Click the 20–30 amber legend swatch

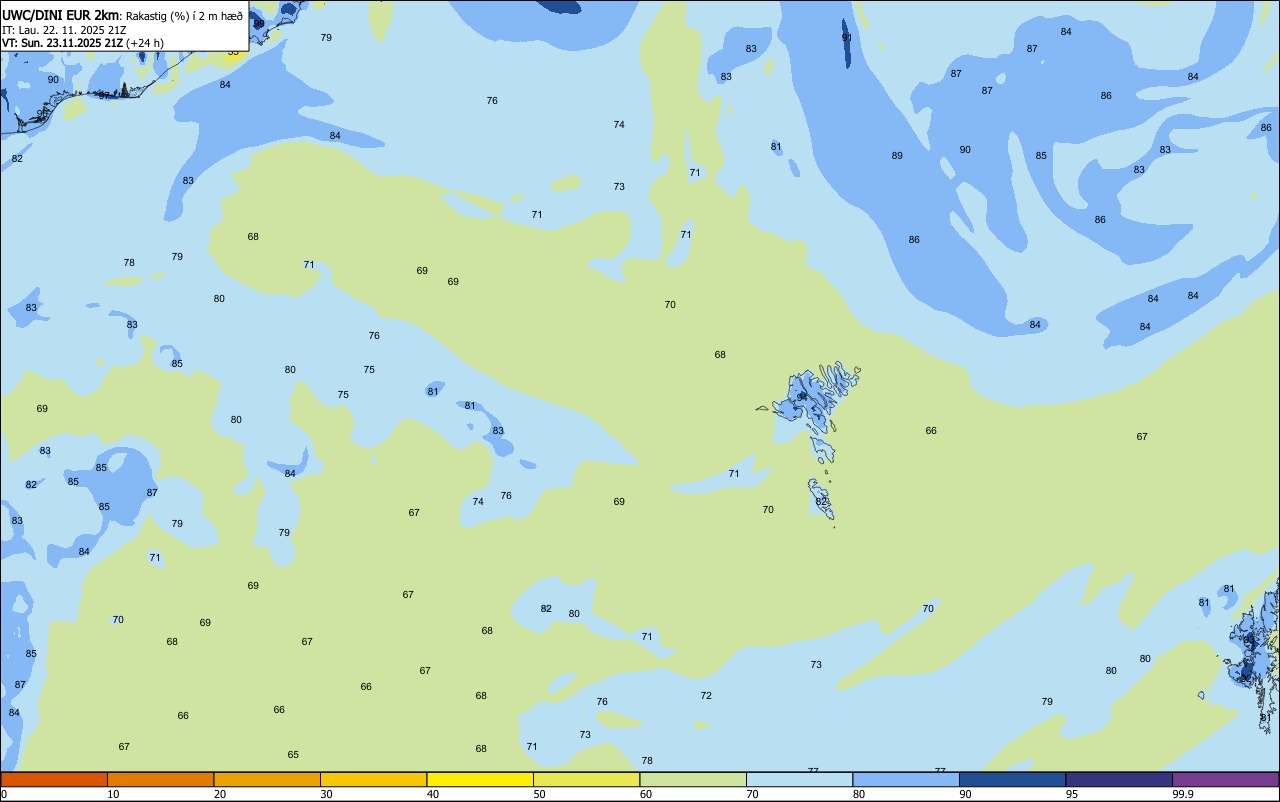[267, 779]
